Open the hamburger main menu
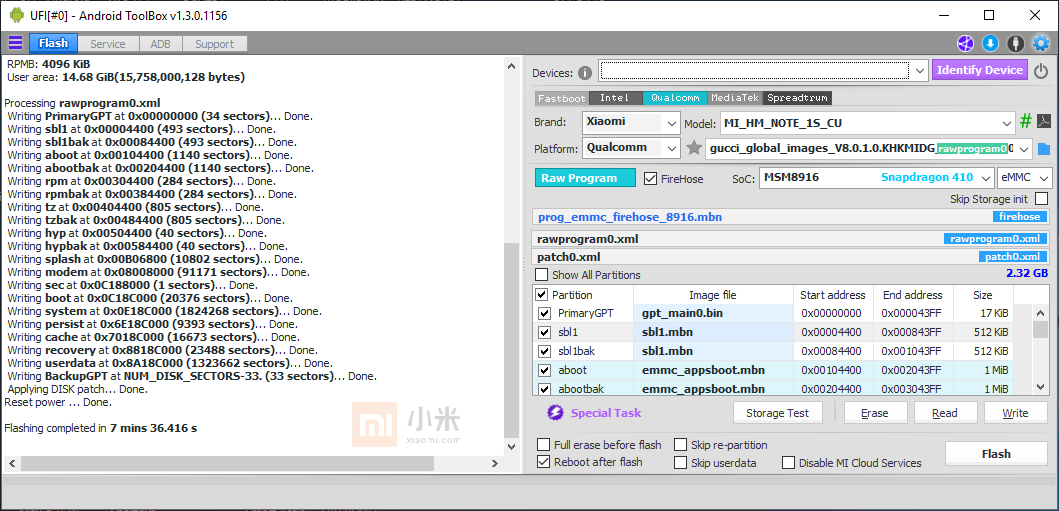The image size is (1059, 511). point(15,43)
